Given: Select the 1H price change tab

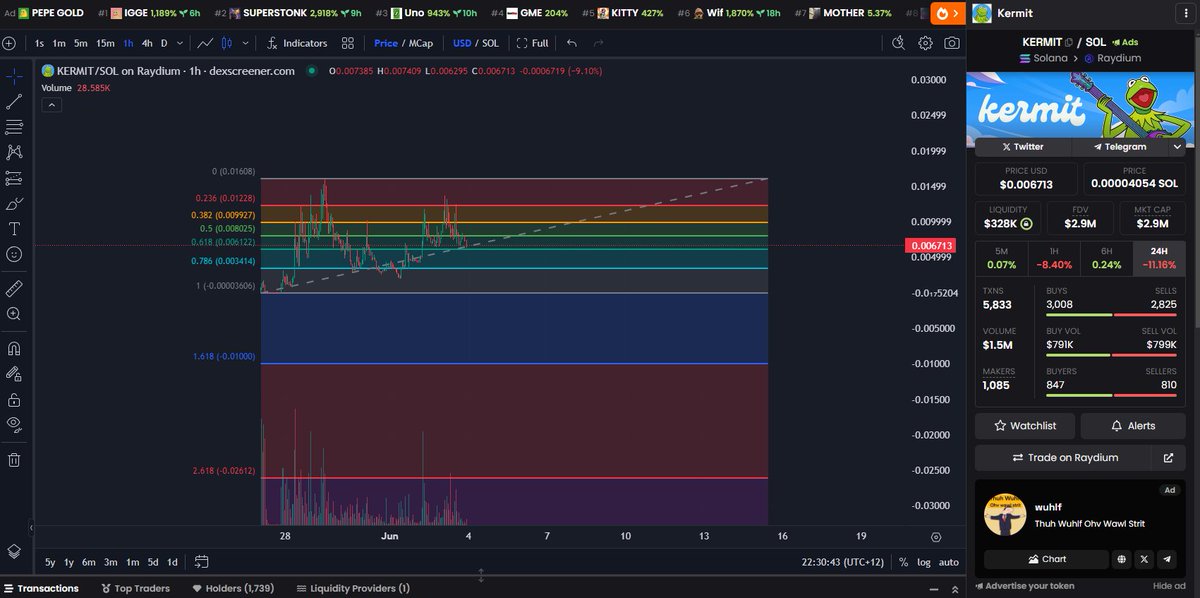Looking at the screenshot, I should point(1053,258).
